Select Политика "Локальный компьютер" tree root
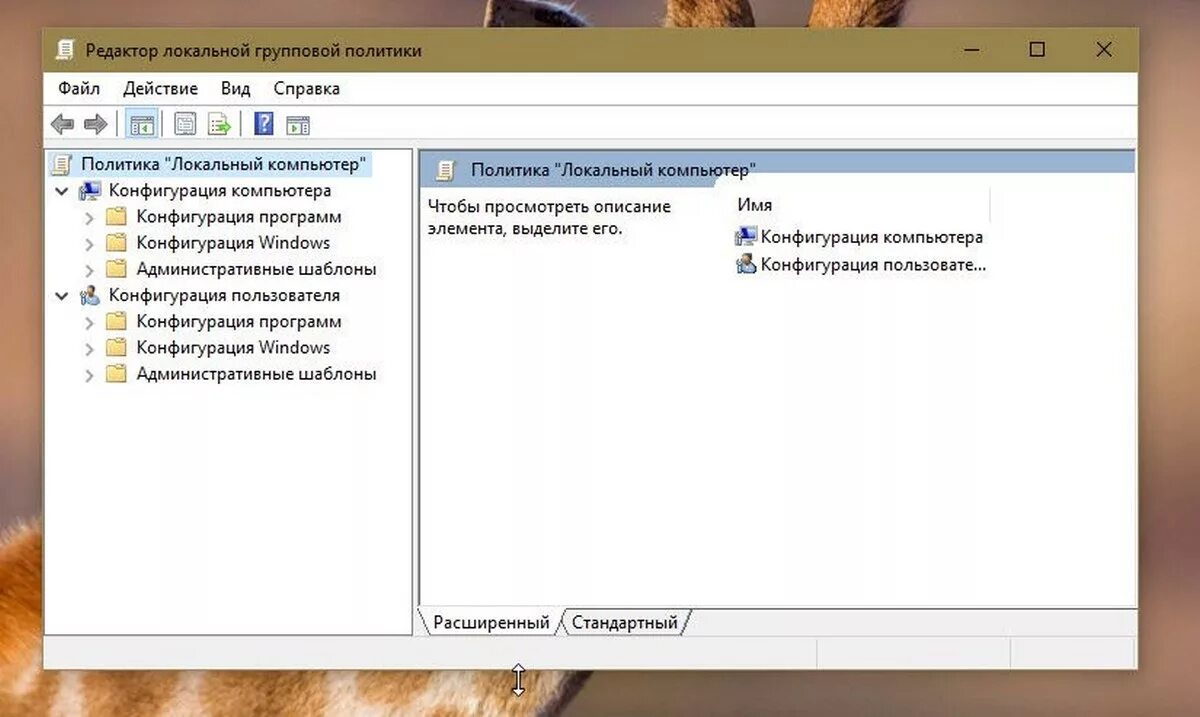Screen dimensions: 1200x717 point(224,164)
